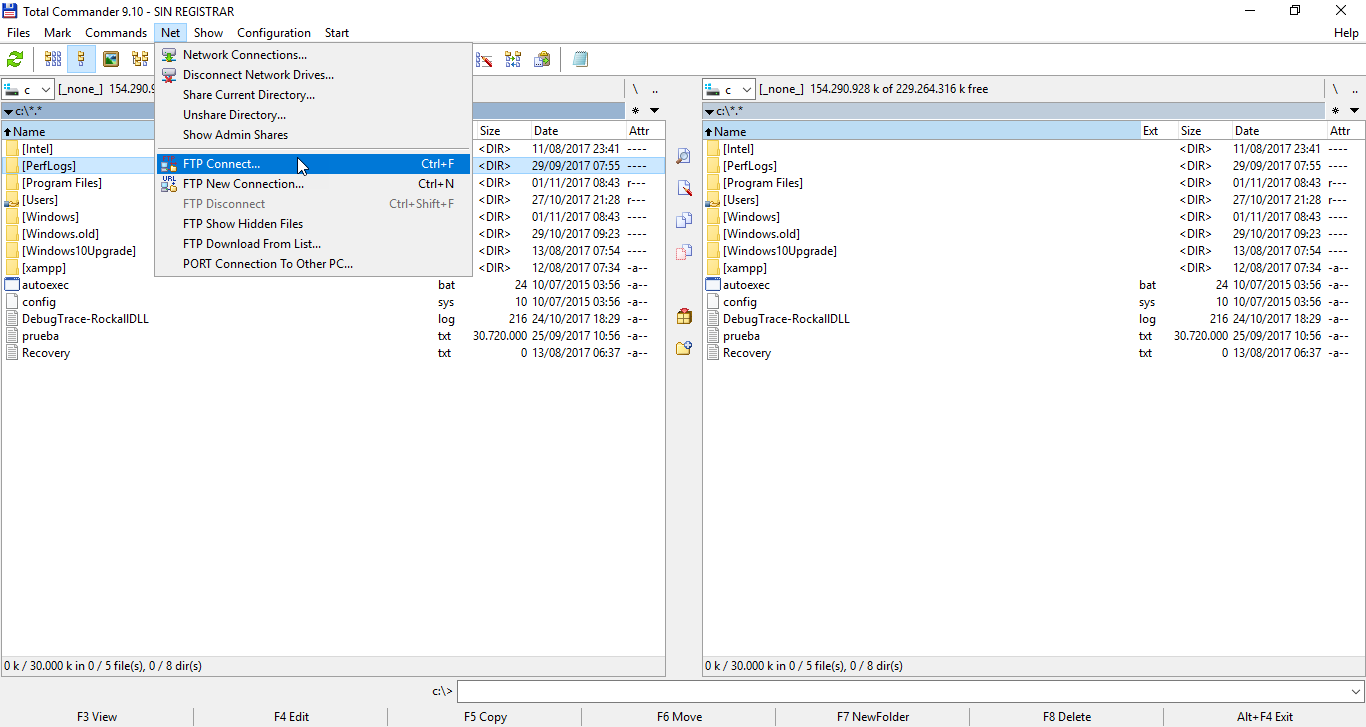Choose FTP New Connection... menu entry
This screenshot has height=727, width=1366.
313,184
